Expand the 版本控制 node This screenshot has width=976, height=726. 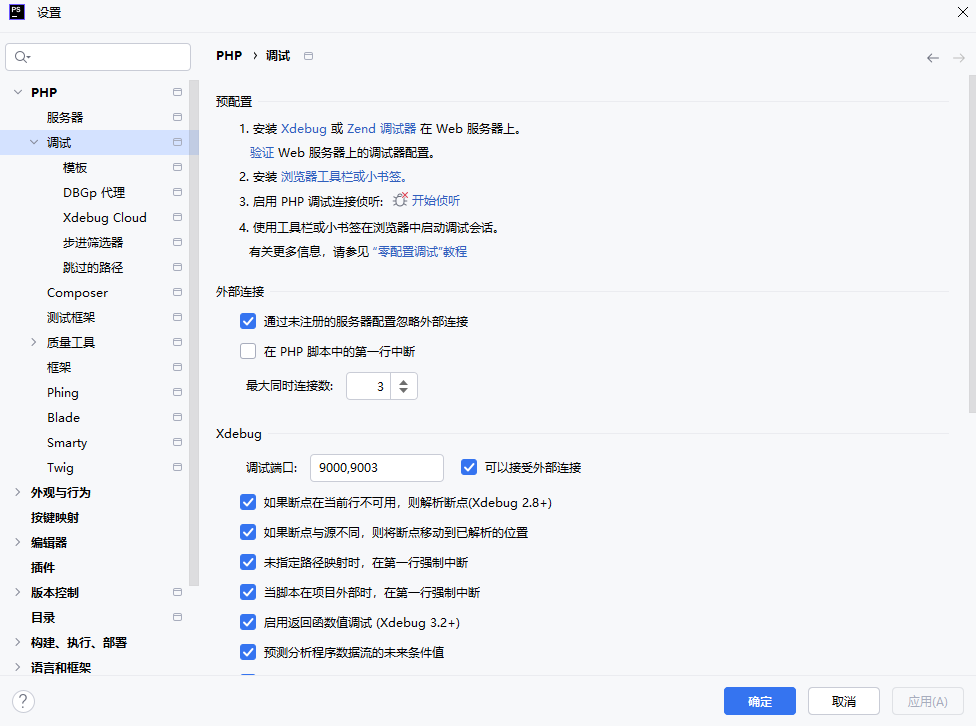click(x=18, y=592)
